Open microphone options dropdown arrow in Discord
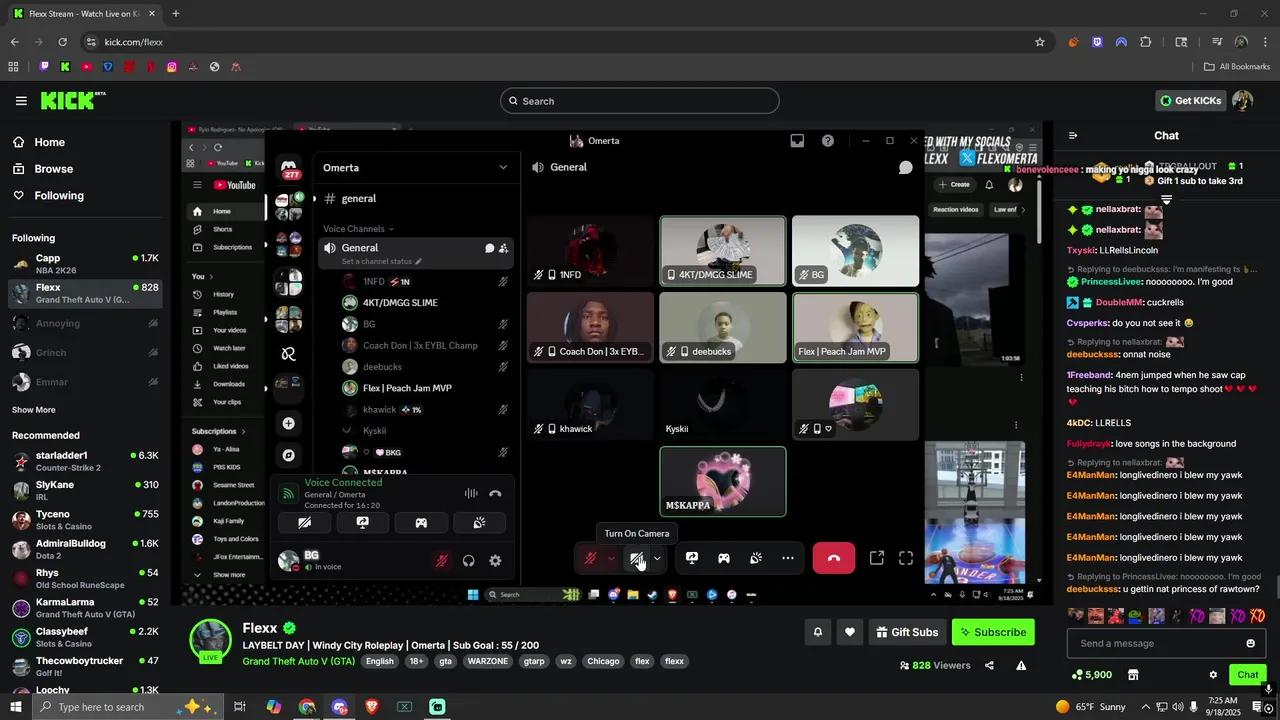The image size is (1280, 720). pyautogui.click(x=611, y=558)
